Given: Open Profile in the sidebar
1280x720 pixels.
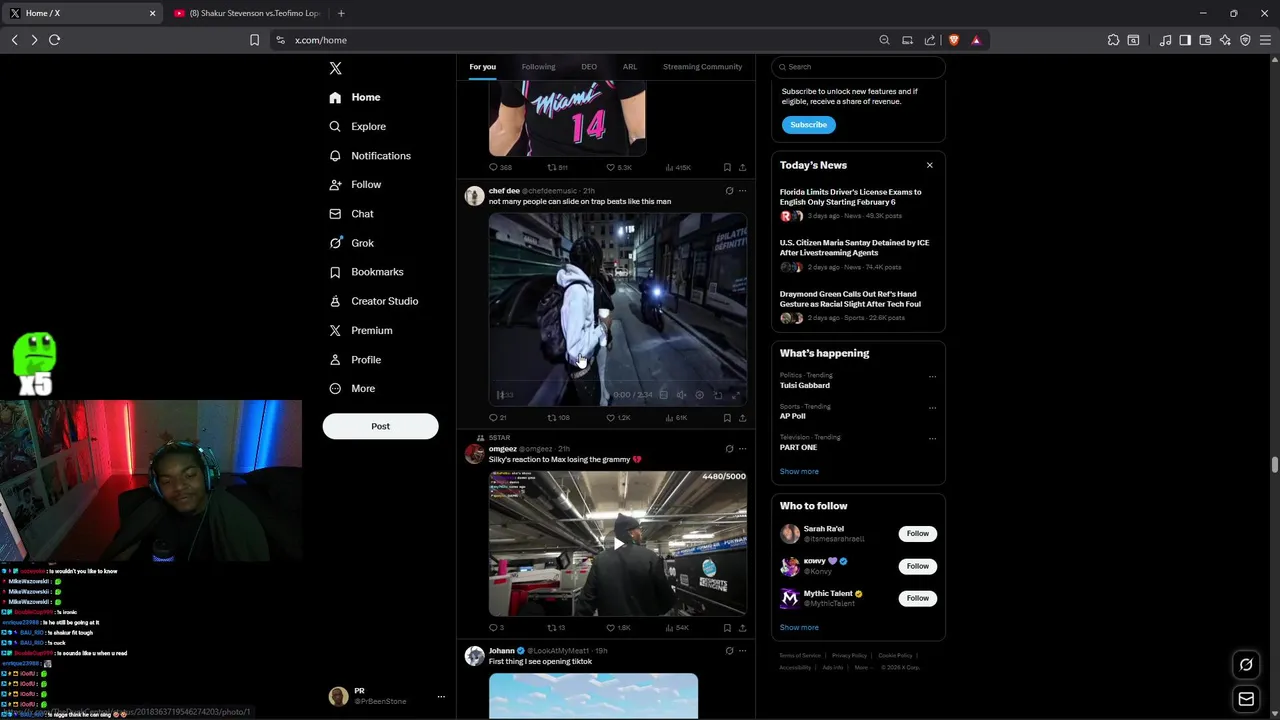Looking at the screenshot, I should click(x=355, y=360).
